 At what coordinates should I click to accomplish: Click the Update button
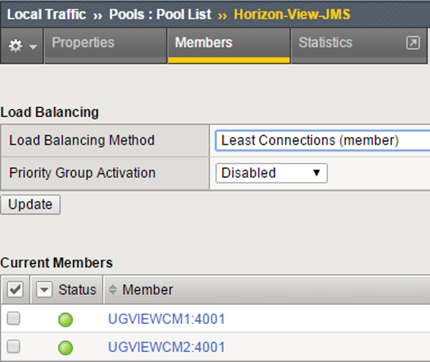coord(30,204)
